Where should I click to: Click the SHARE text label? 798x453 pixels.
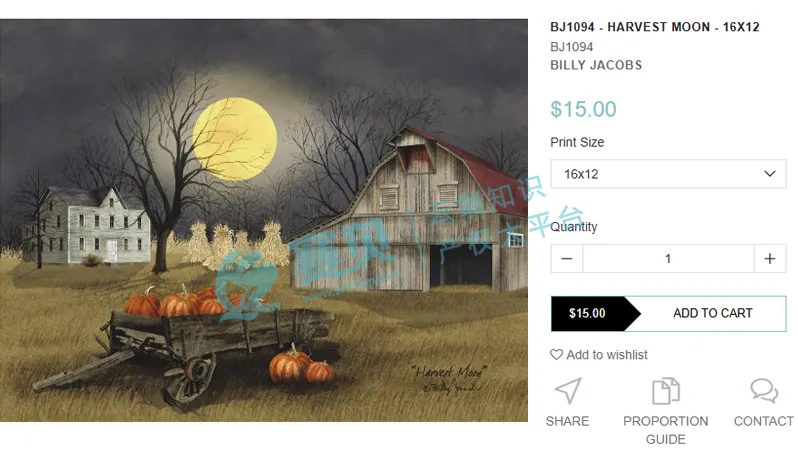(x=567, y=421)
